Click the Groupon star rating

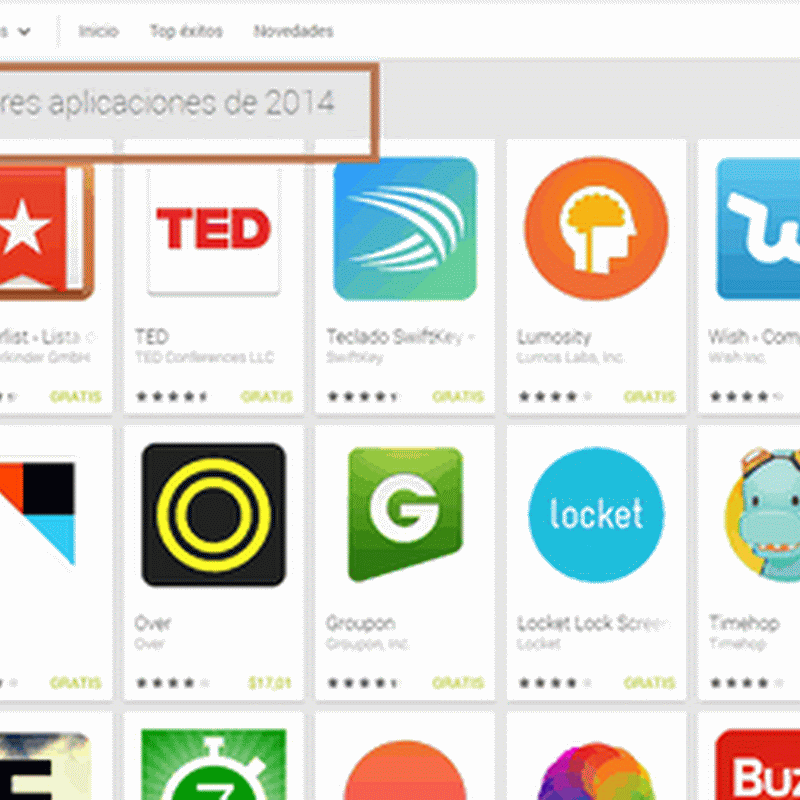pyautogui.click(x=363, y=683)
